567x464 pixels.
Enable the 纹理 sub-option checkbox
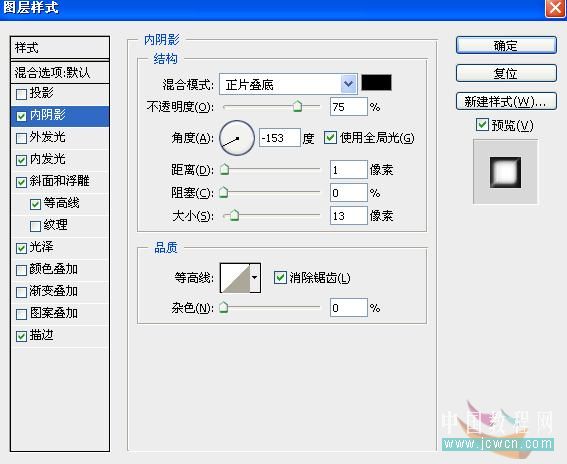pos(35,226)
